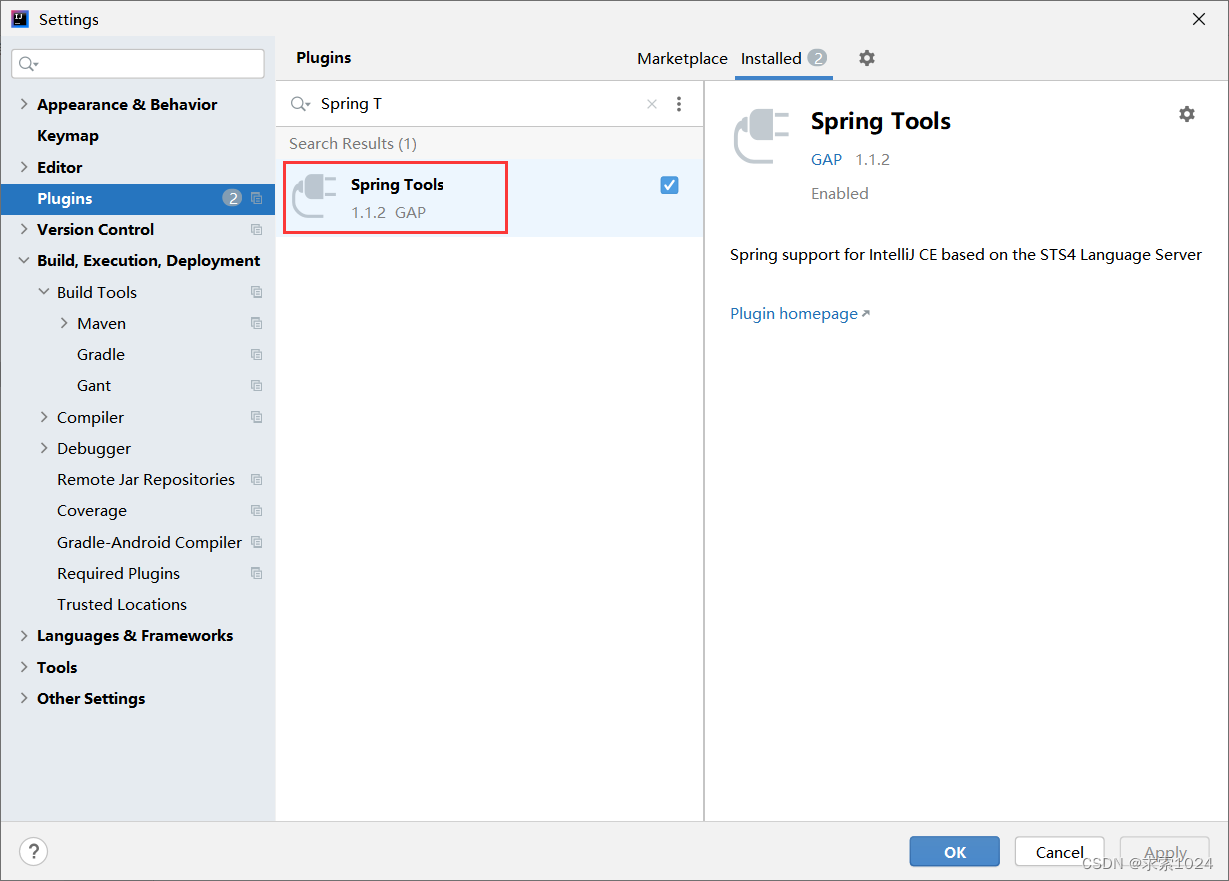Screen dimensions: 1229x881
Task: Click the IntelliJ logo in title bar
Action: 20,19
